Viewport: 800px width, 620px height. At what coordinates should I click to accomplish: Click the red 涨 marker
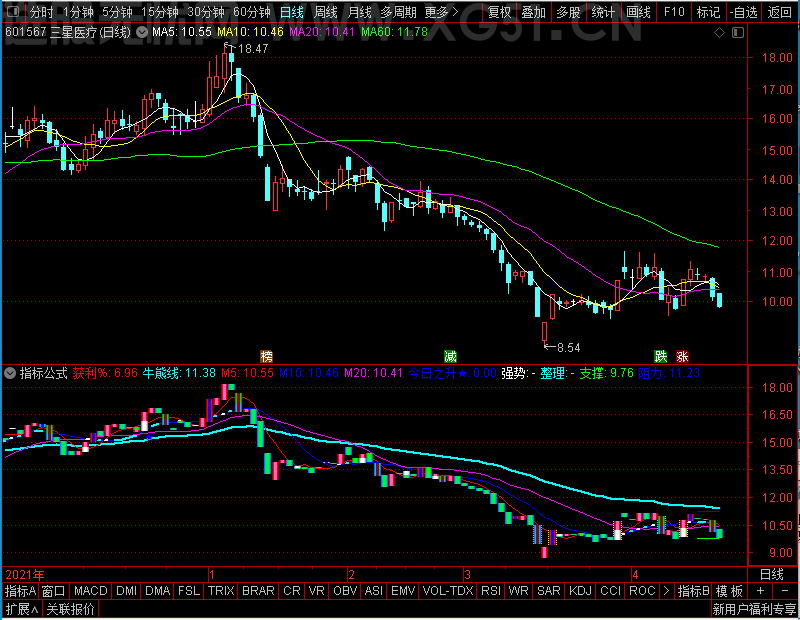pos(682,356)
